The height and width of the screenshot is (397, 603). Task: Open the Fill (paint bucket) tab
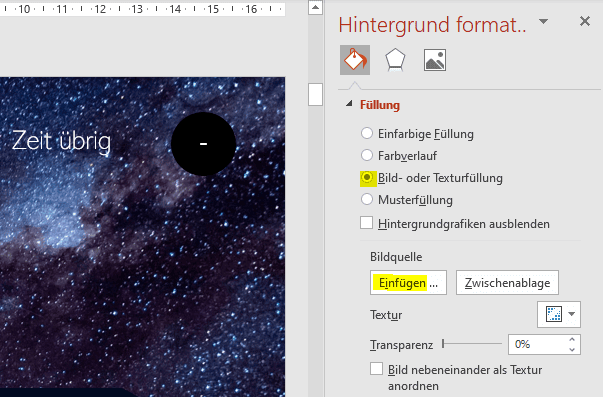click(355, 60)
